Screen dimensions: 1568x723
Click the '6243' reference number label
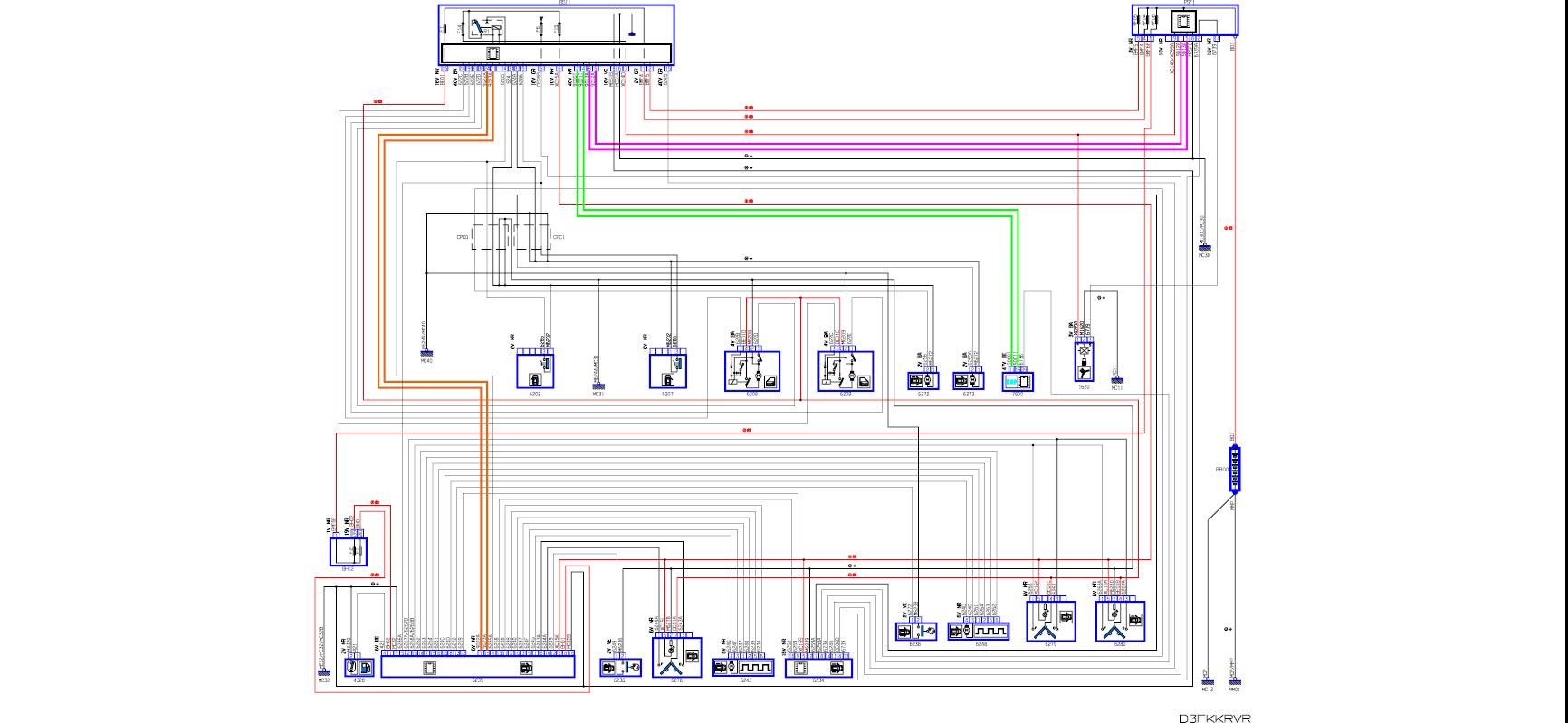click(x=745, y=680)
